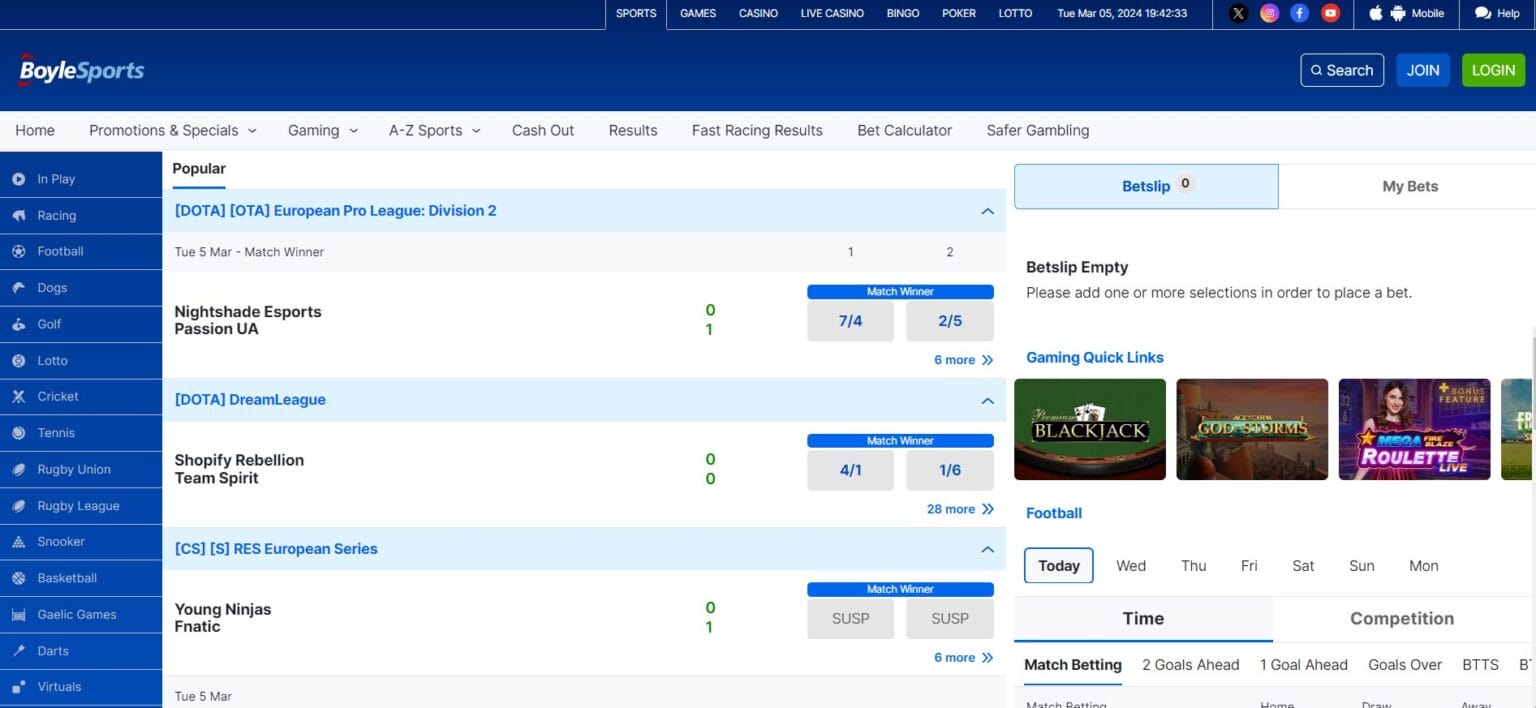1536x708 pixels.
Task: Switch to the My Bets tab
Action: (x=1409, y=186)
